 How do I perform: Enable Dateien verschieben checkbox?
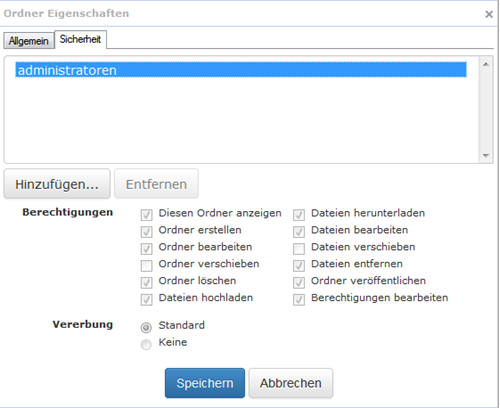coord(299,249)
